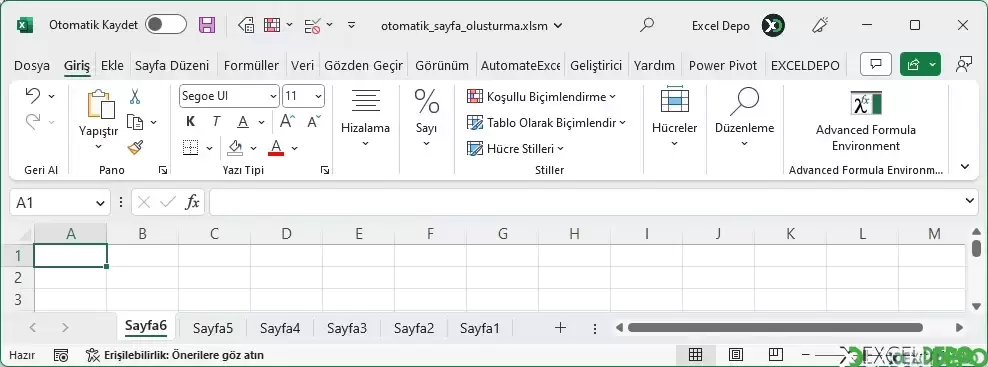
Task: Select column C header
Action: pos(214,234)
